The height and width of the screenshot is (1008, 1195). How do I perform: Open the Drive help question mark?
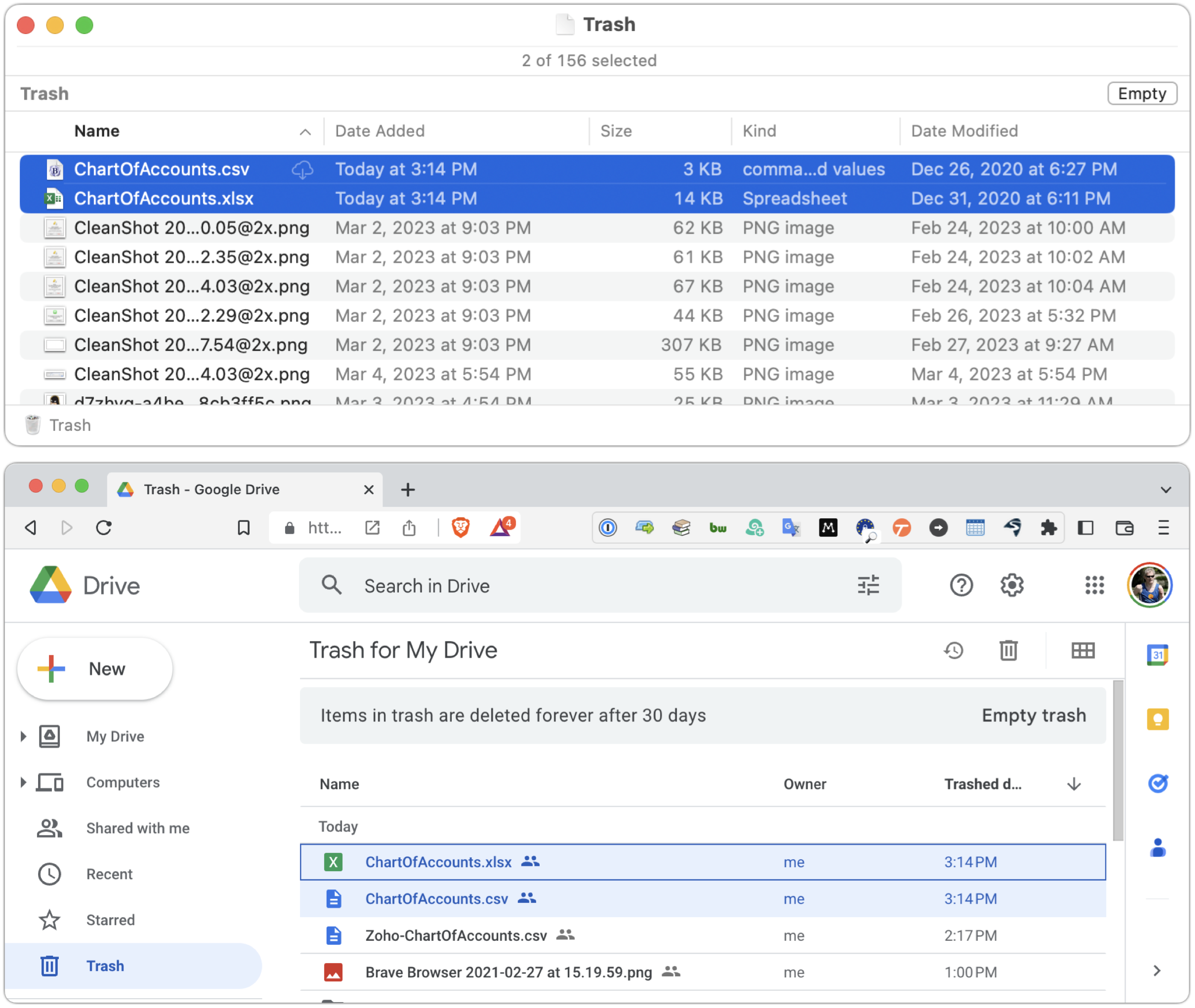click(961, 585)
